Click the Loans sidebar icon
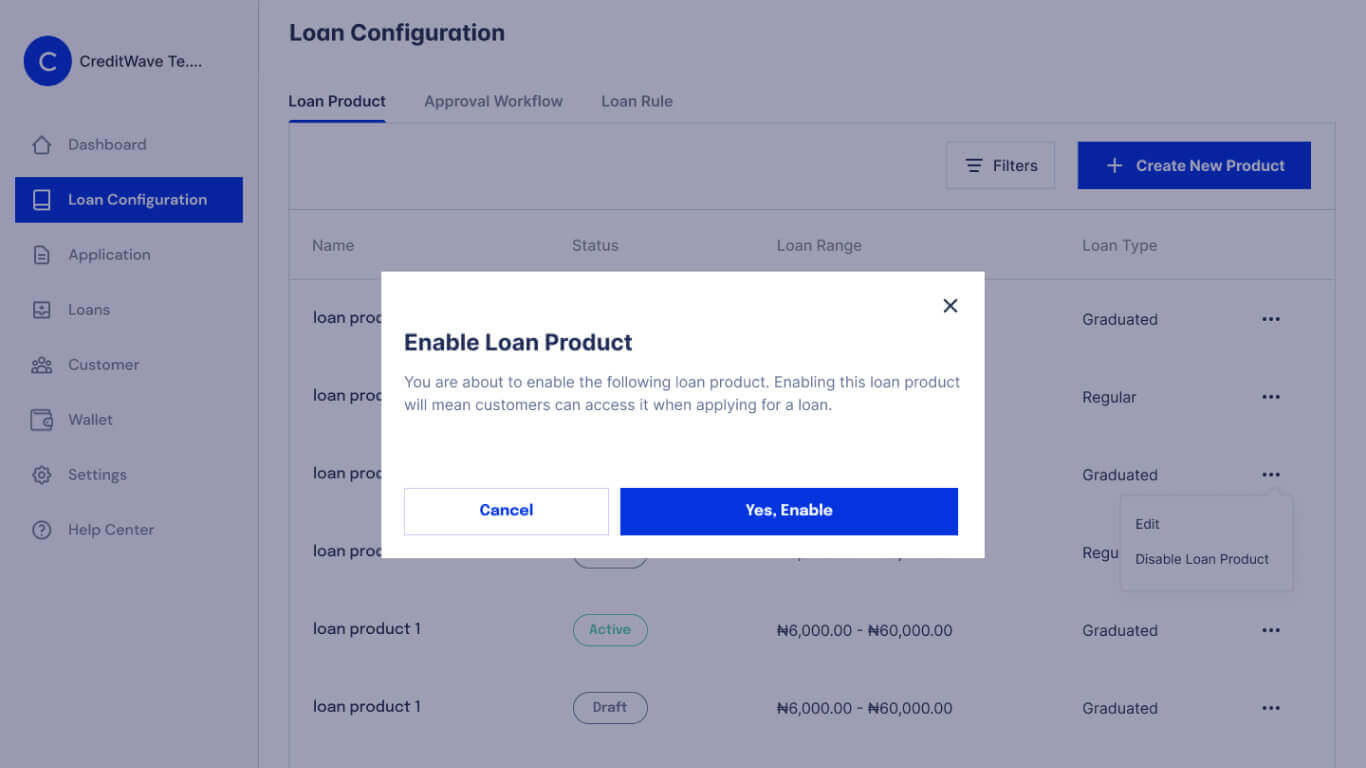The image size is (1366, 768). point(41,310)
